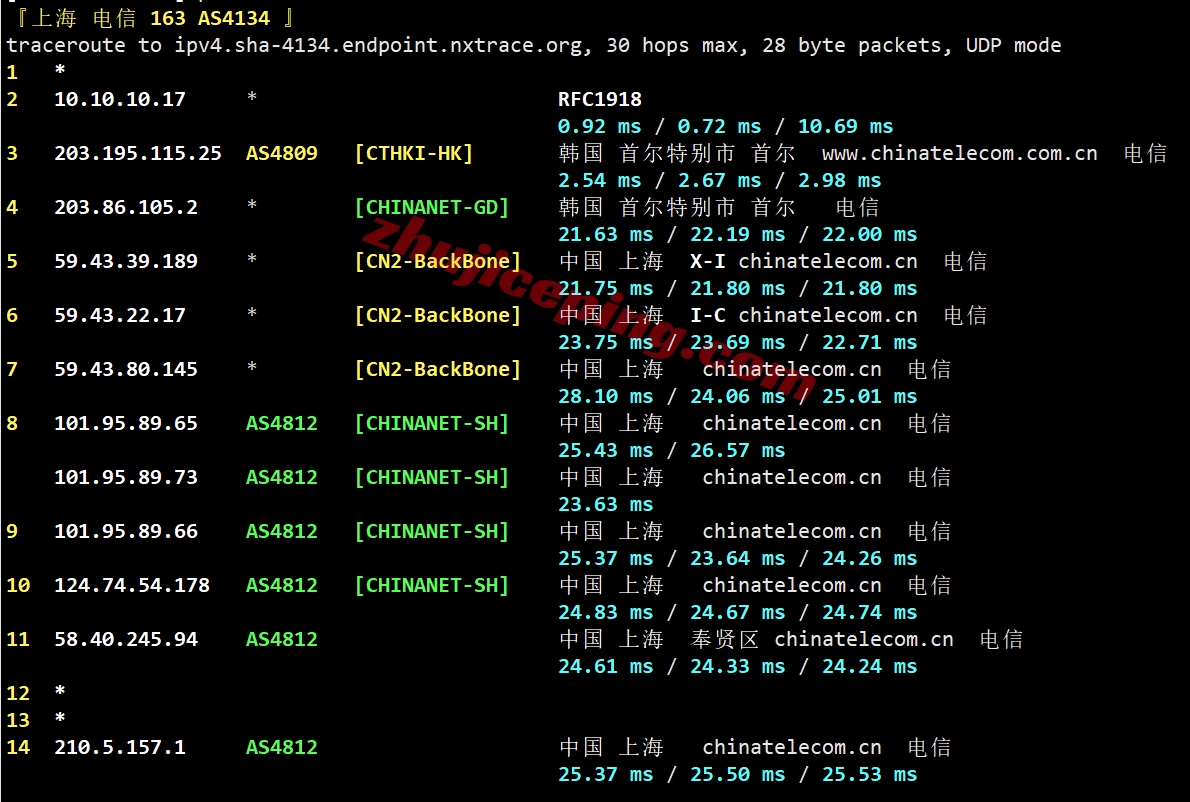Click the 奉贤区 location text
The width and height of the screenshot is (1190, 802).
724,640
